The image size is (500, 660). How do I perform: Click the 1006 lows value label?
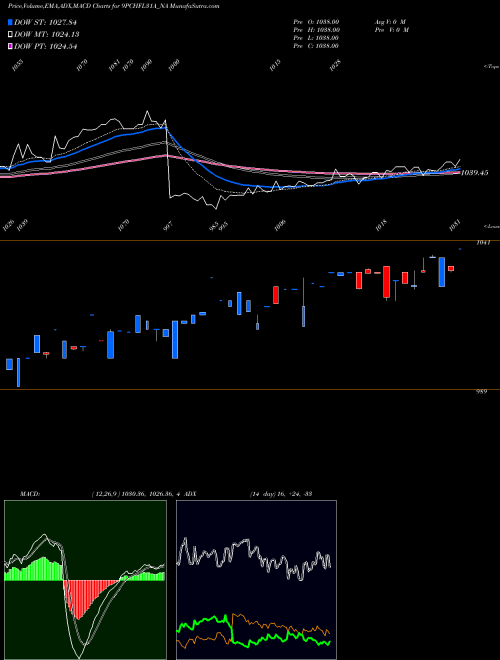tap(280, 226)
